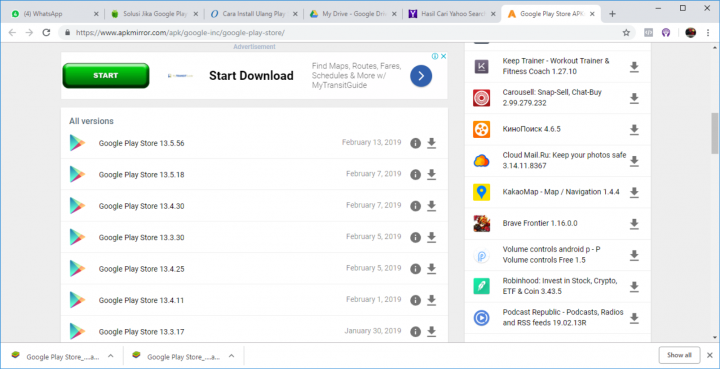
Task: Download КиноПоиск 4.6.5 via arrow icon
Action: (634, 129)
